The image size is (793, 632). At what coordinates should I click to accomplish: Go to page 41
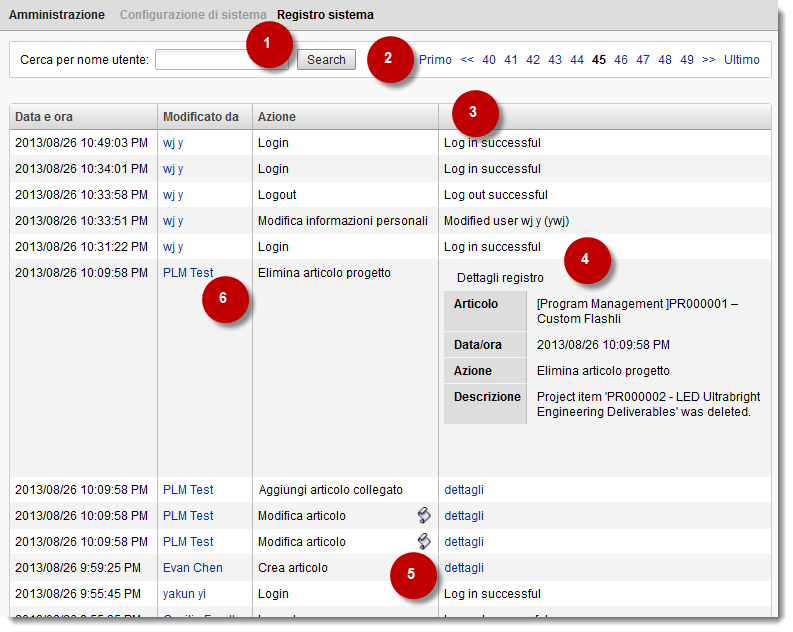pyautogui.click(x=511, y=60)
